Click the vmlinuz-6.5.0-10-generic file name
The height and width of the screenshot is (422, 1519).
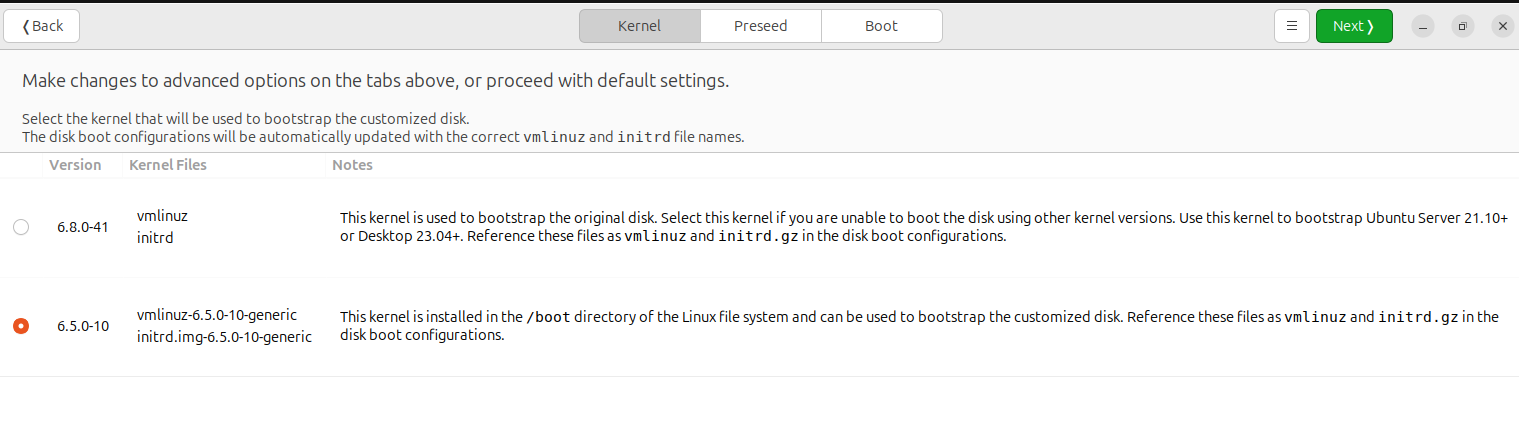tap(217, 315)
